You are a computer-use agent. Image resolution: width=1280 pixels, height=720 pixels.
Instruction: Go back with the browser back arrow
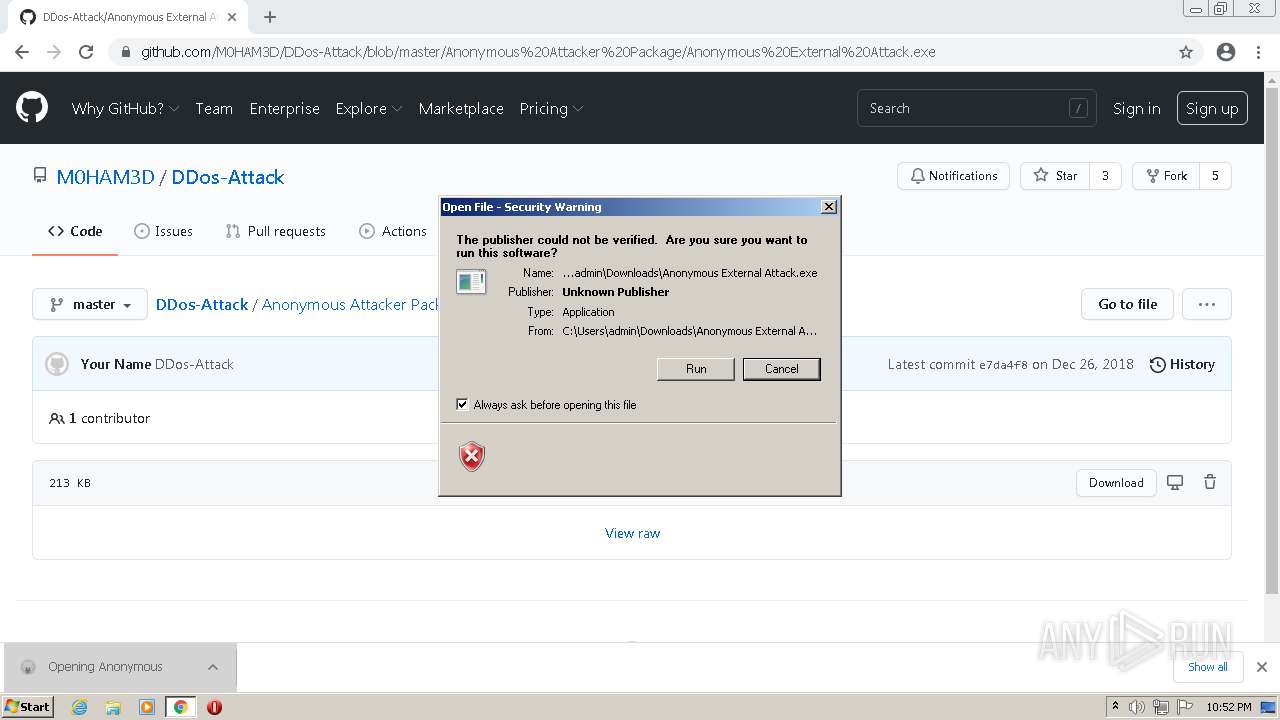[22, 52]
